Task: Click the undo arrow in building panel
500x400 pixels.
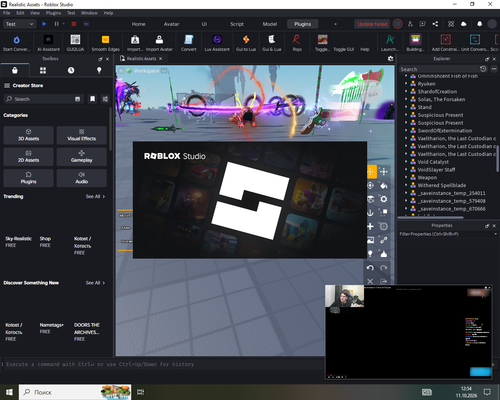Action: point(370,268)
